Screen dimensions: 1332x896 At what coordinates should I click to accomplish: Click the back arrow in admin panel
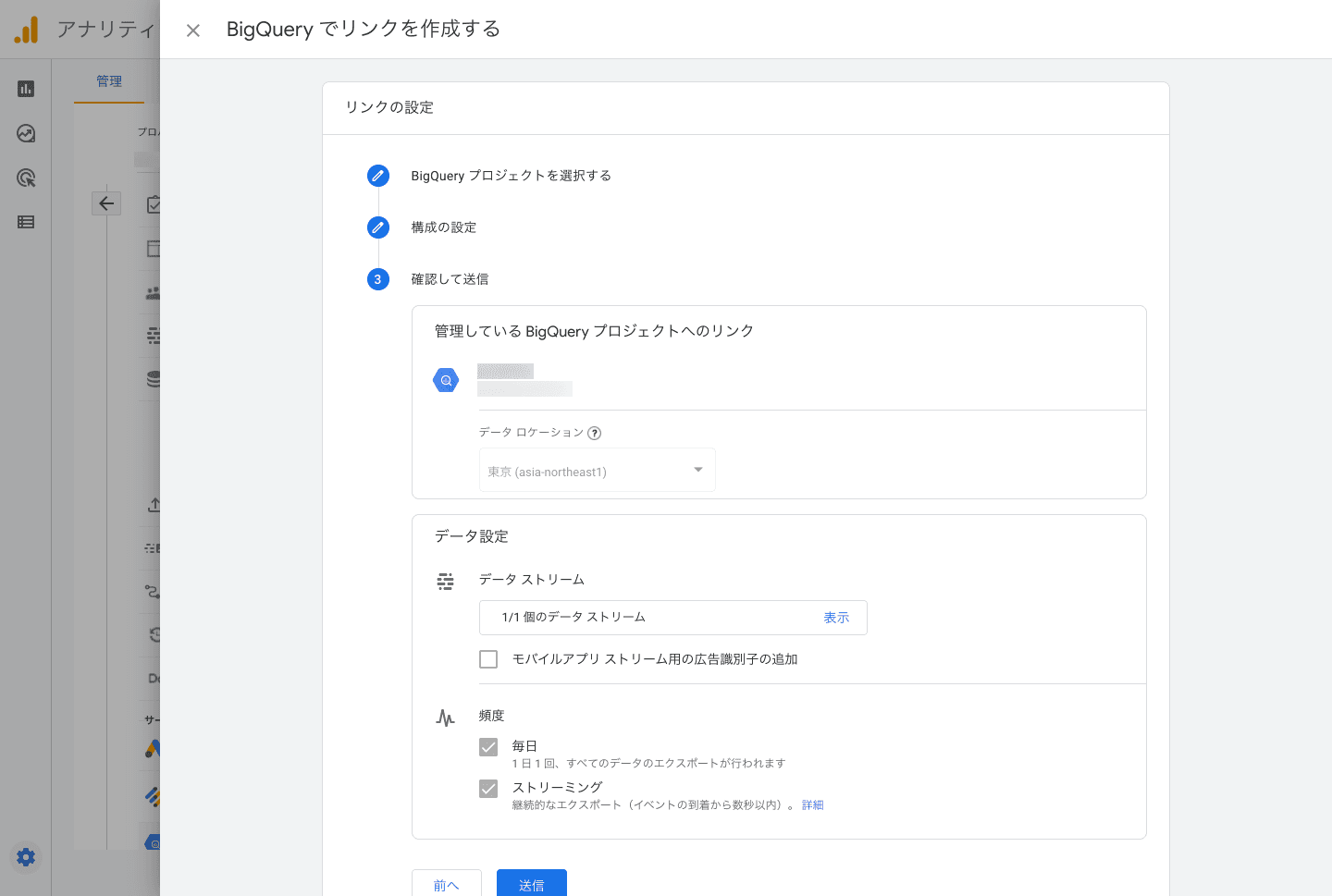click(106, 203)
